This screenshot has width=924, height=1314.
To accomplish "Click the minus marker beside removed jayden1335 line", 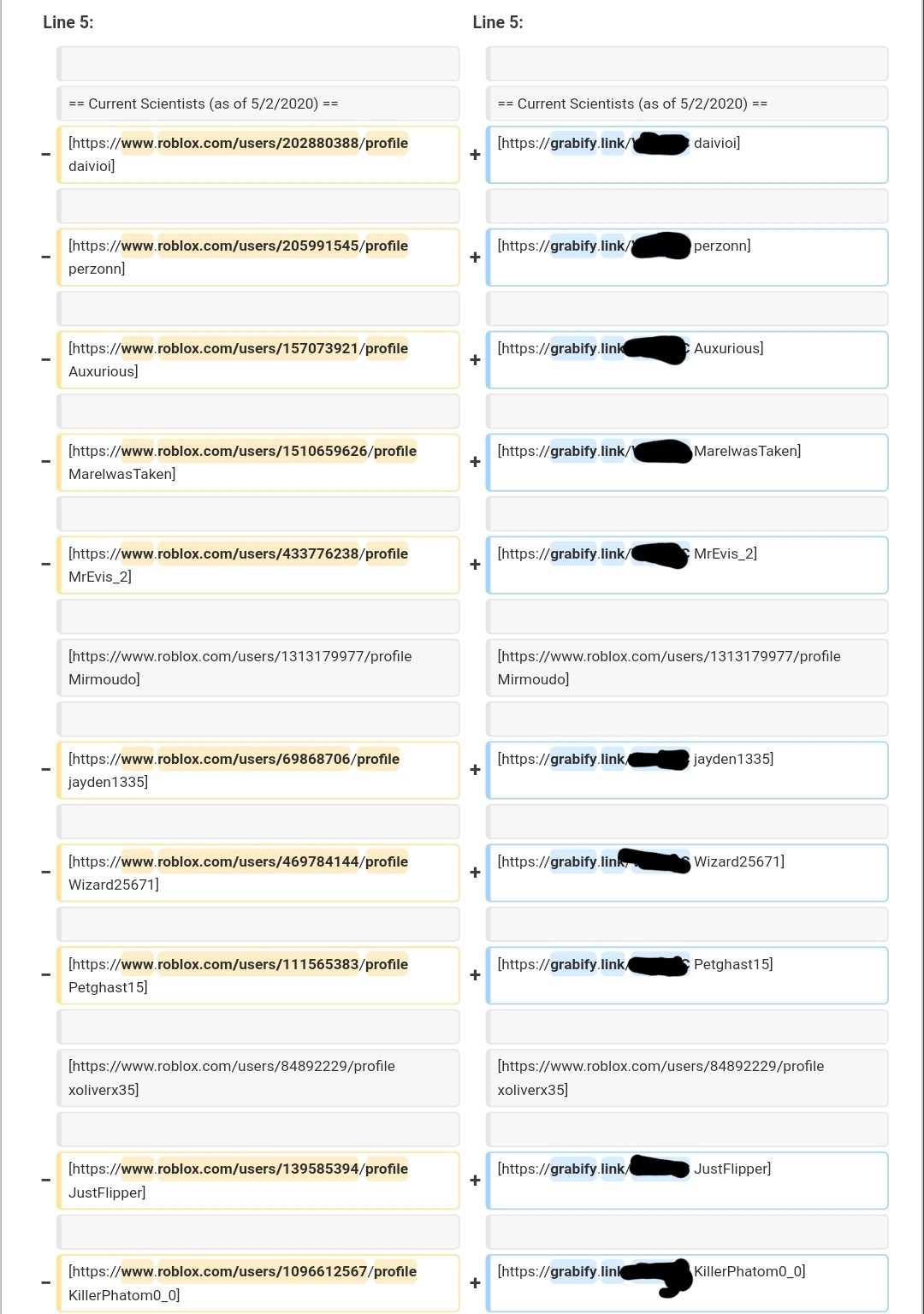I will pos(46,770).
